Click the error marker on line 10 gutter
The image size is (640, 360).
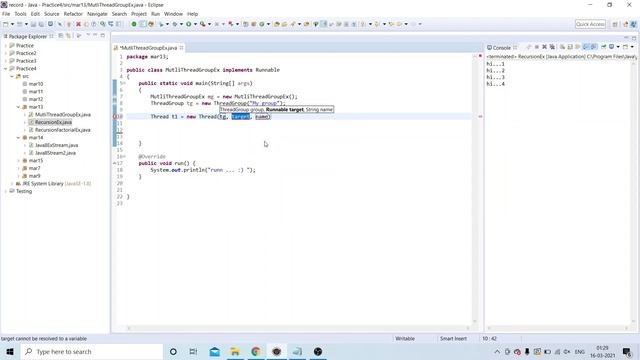tap(115, 117)
